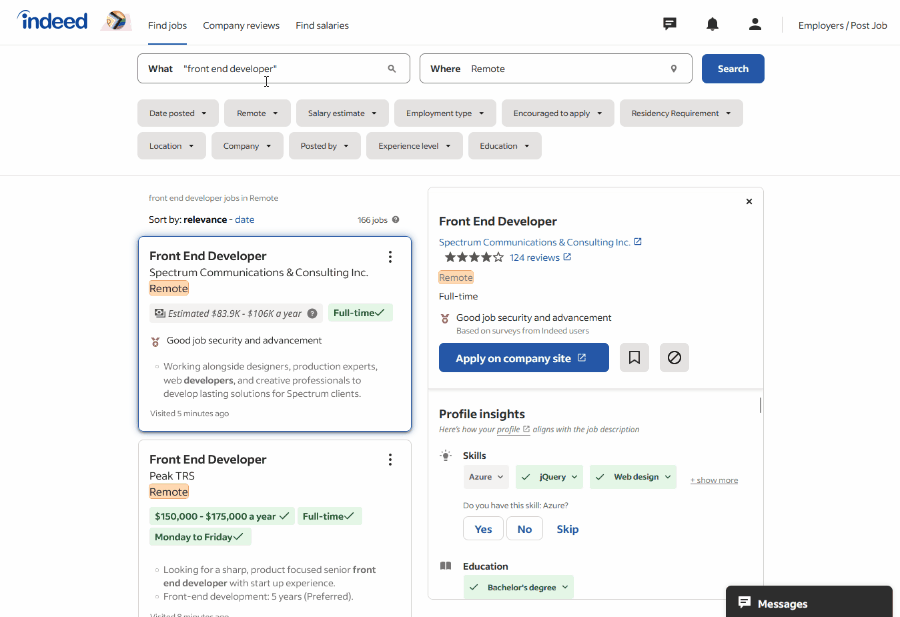
Task: Click the external link icon beside company name
Action: tap(638, 242)
